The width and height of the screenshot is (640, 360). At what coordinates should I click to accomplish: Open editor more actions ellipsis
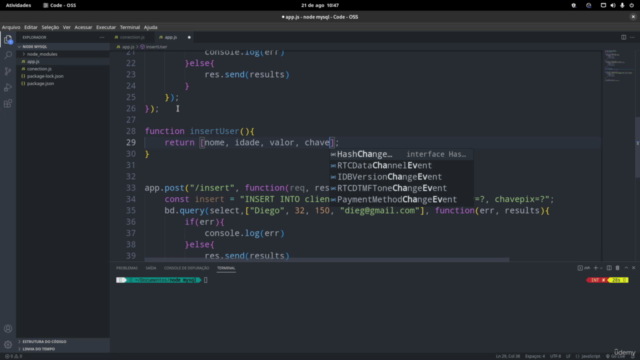click(x=632, y=37)
